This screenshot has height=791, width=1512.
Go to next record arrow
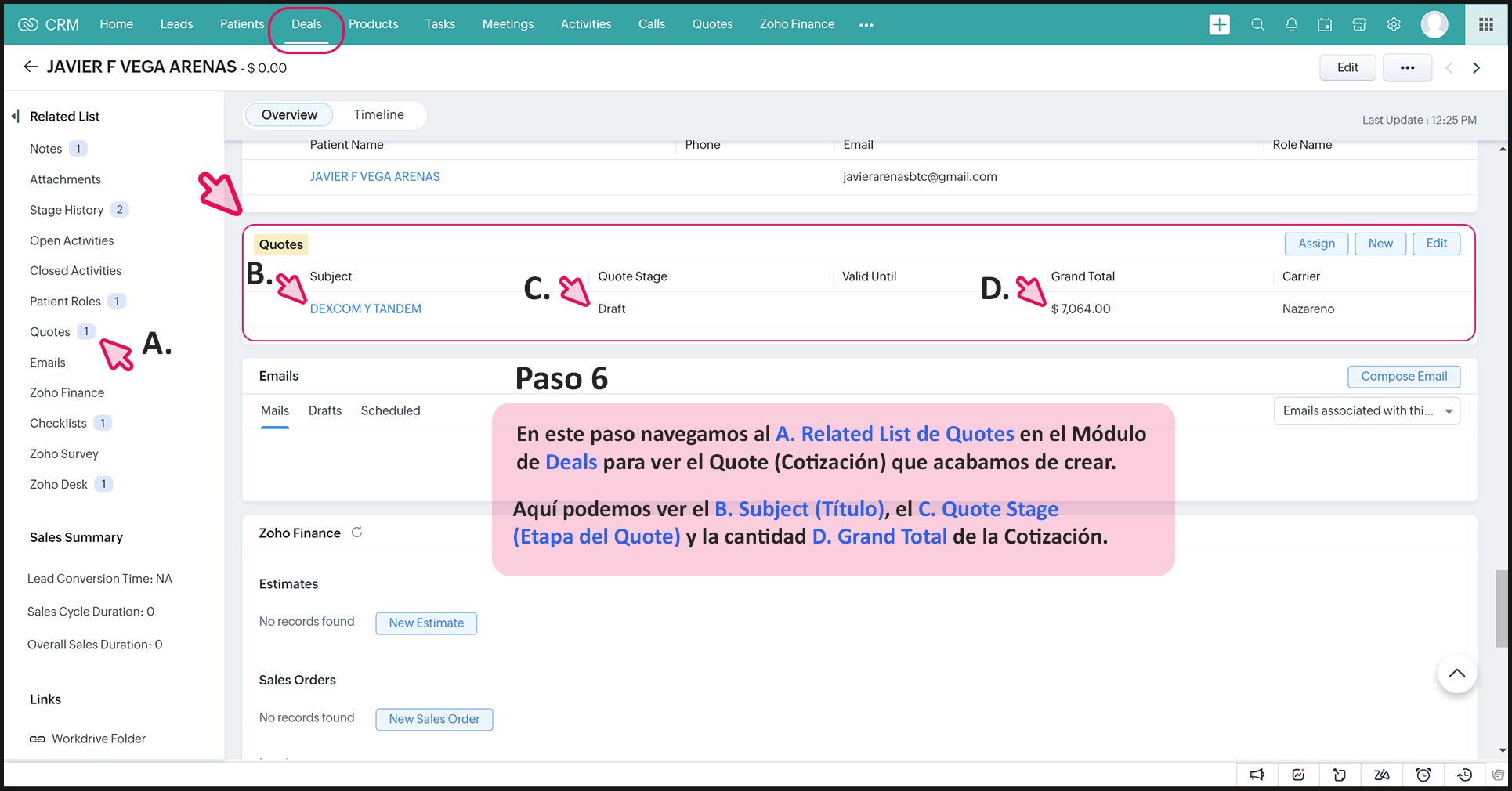coord(1476,68)
